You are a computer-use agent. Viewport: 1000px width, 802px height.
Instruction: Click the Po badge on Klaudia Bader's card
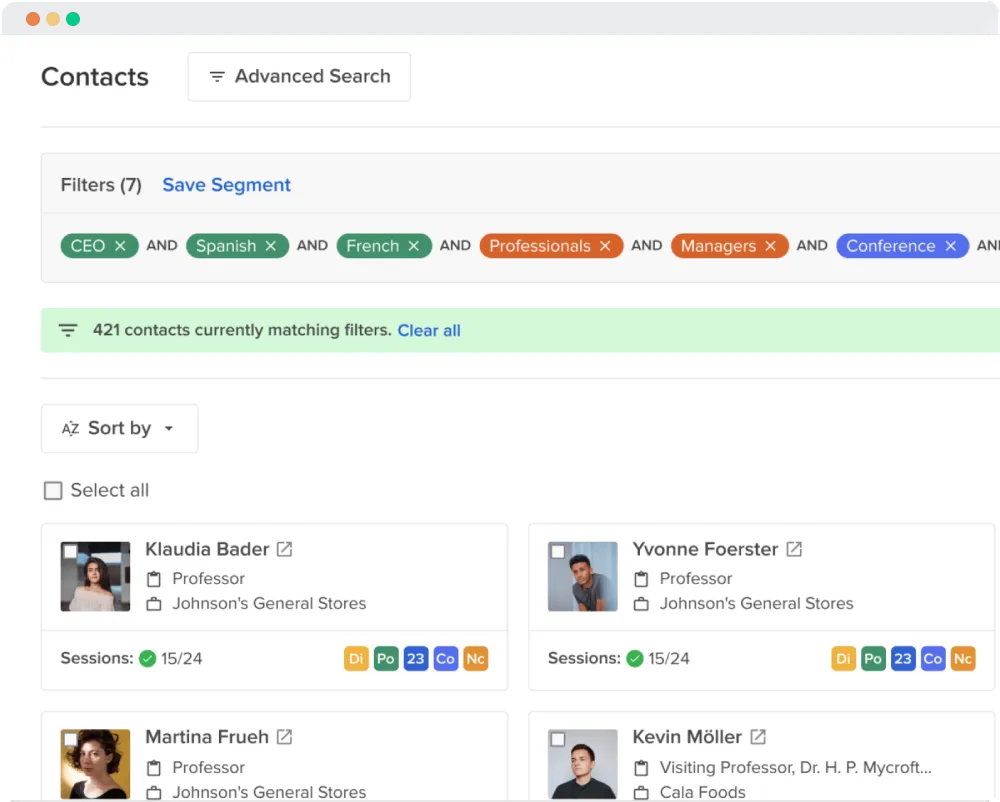[x=386, y=659]
